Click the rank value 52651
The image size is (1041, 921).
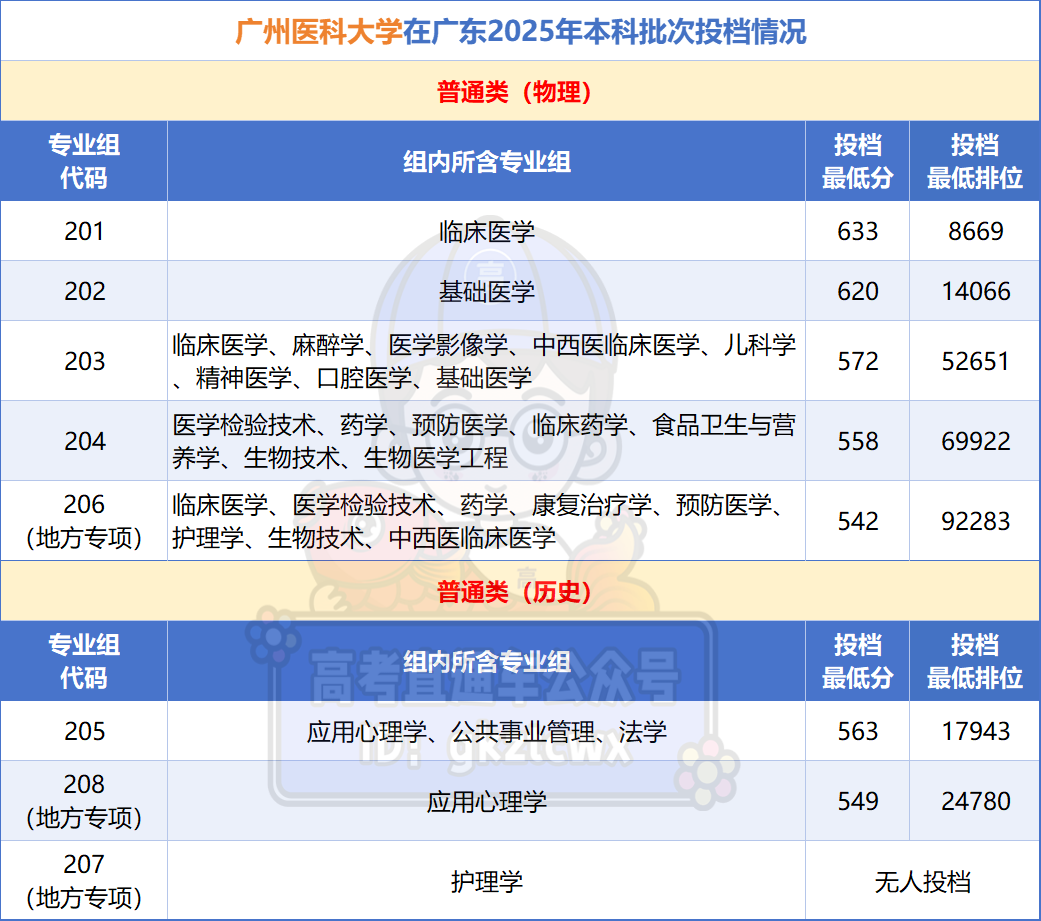point(975,361)
